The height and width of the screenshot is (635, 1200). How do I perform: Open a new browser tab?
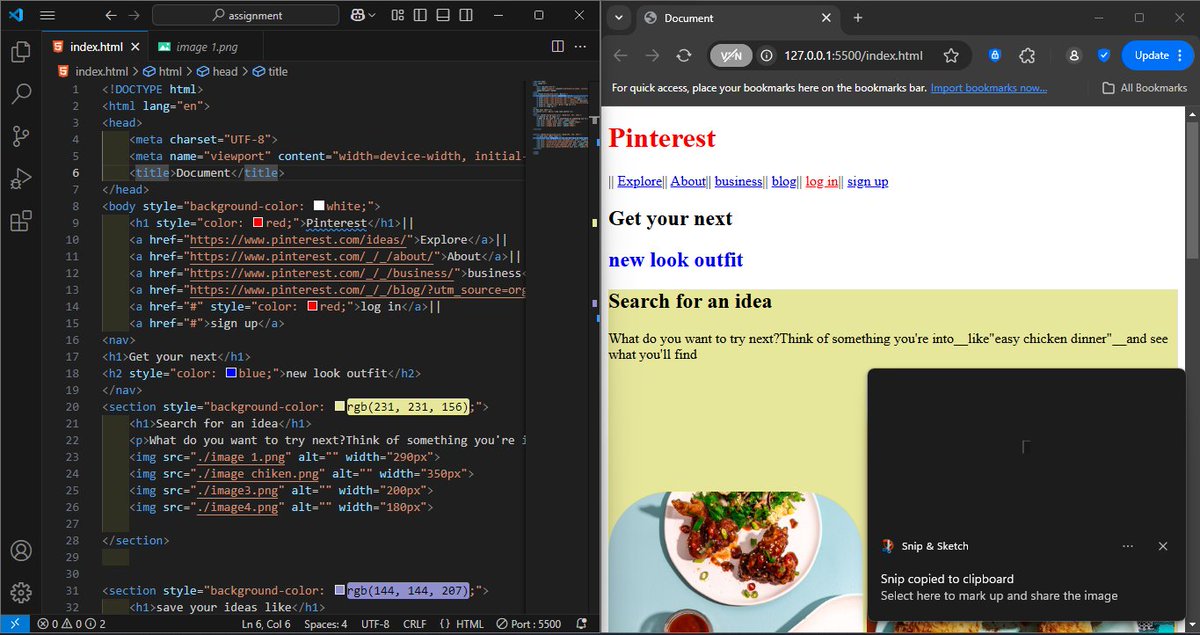pos(858,18)
